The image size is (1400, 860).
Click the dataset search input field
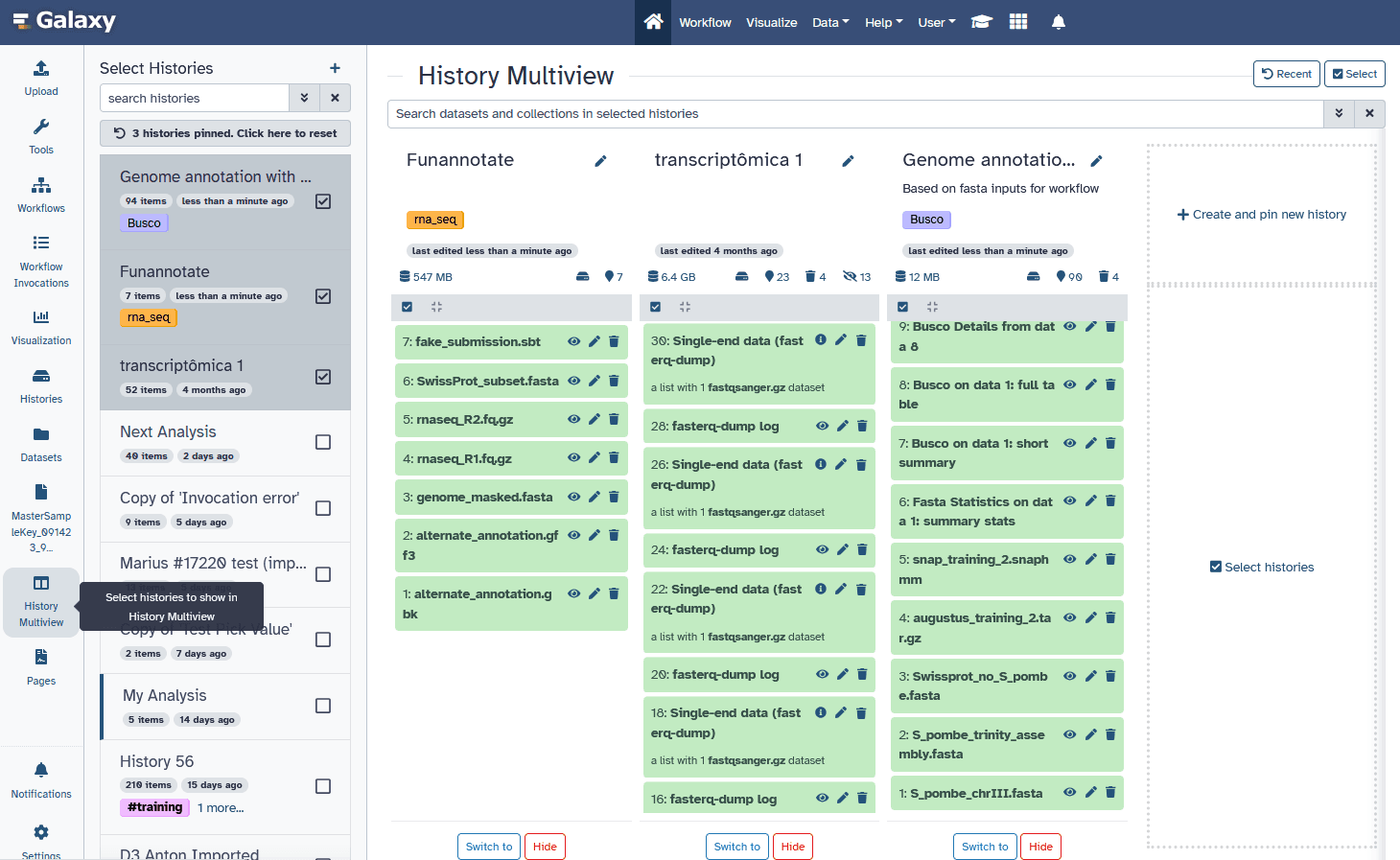[853, 113]
